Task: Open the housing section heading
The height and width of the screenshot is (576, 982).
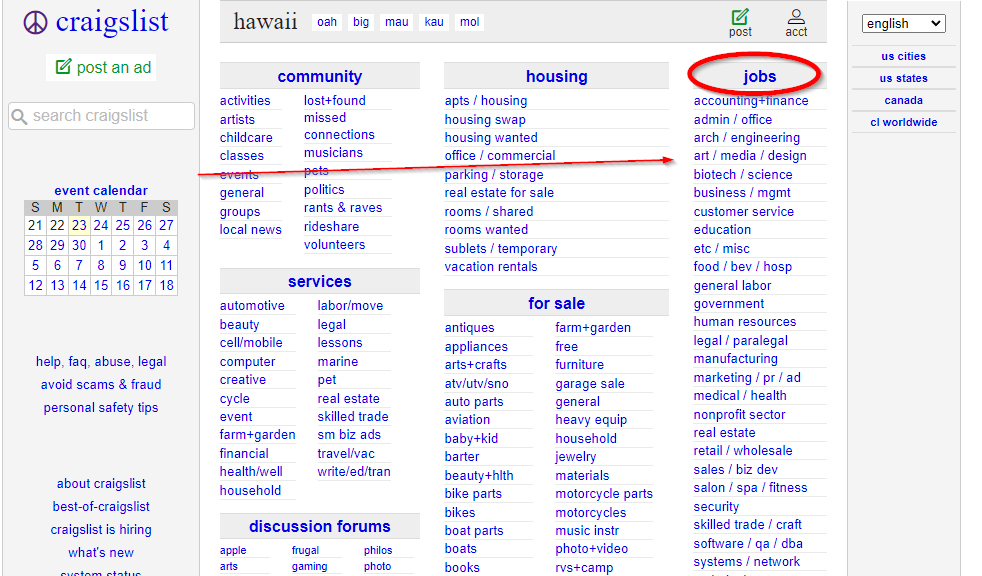Action: [557, 76]
